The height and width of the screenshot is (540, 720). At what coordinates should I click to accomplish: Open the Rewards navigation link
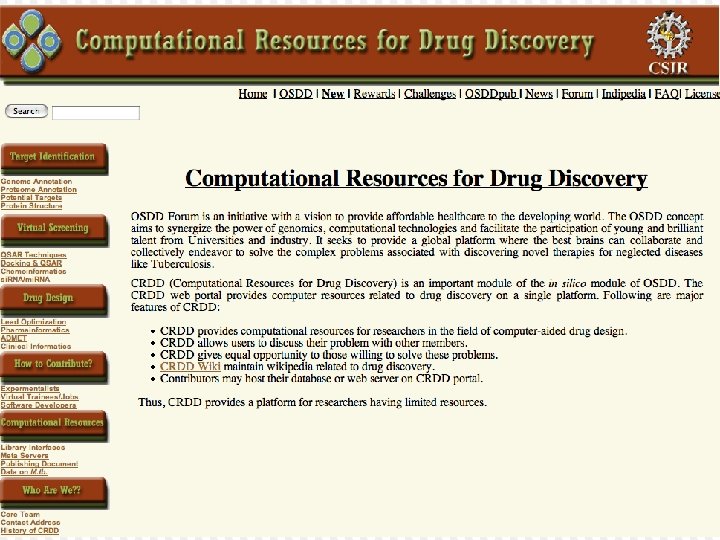pos(374,94)
